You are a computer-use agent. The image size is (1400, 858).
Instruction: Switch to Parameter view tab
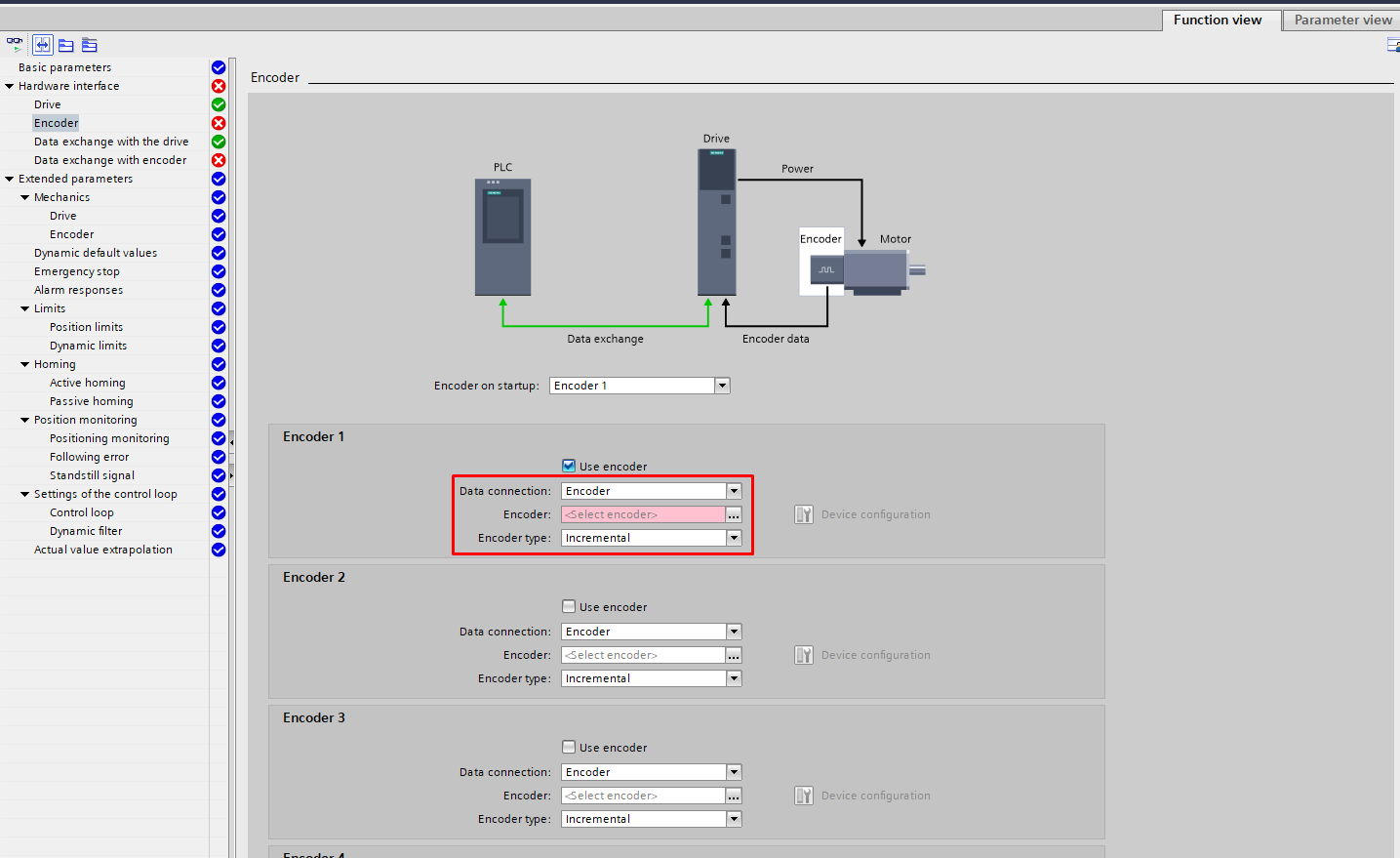(1342, 20)
